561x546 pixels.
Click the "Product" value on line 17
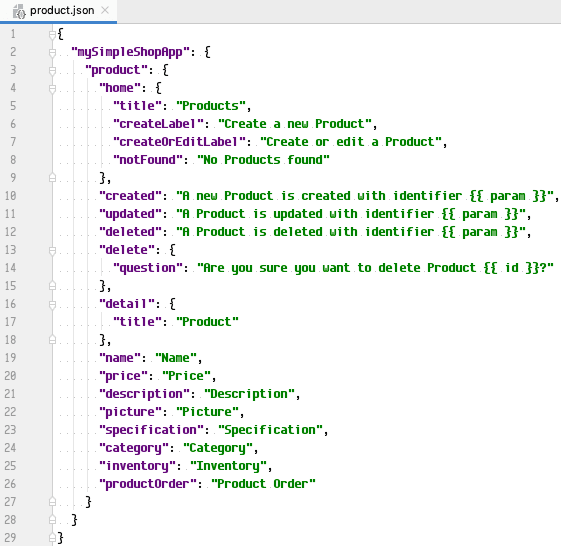207,322
